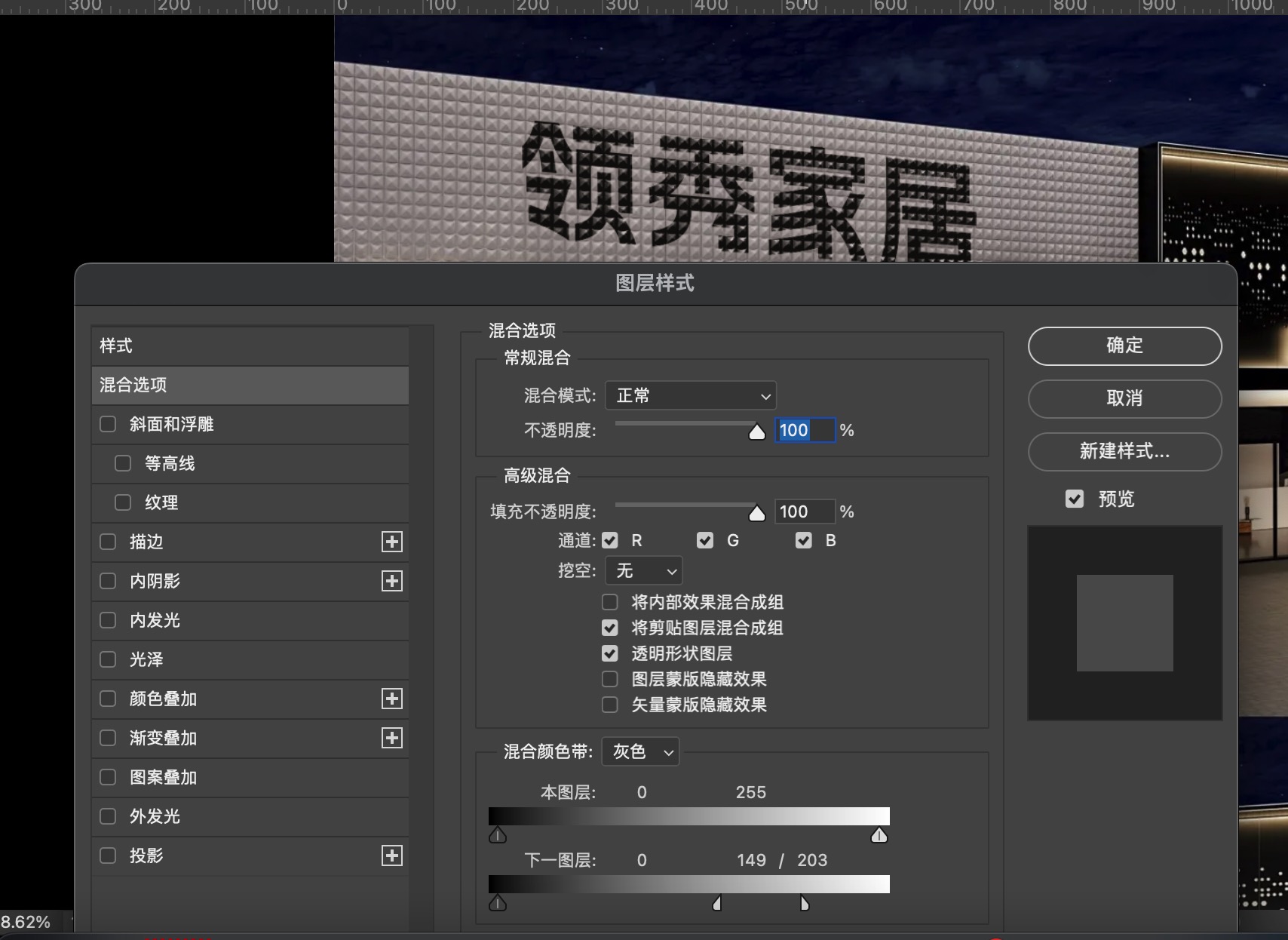Click 本图层 black point slider handle
Viewport: 1288px width, 940px height.
[x=498, y=835]
